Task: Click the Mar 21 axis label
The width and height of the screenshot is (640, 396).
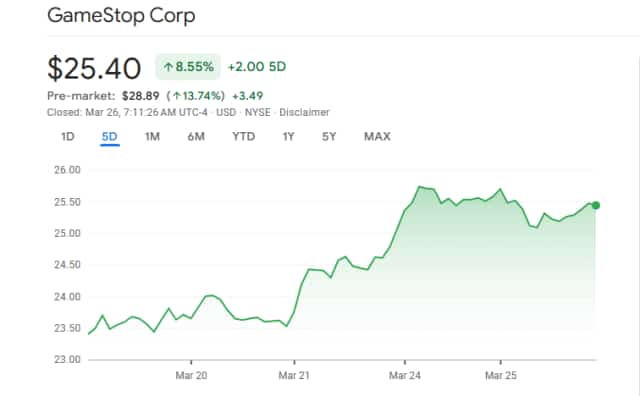Action: (x=294, y=375)
